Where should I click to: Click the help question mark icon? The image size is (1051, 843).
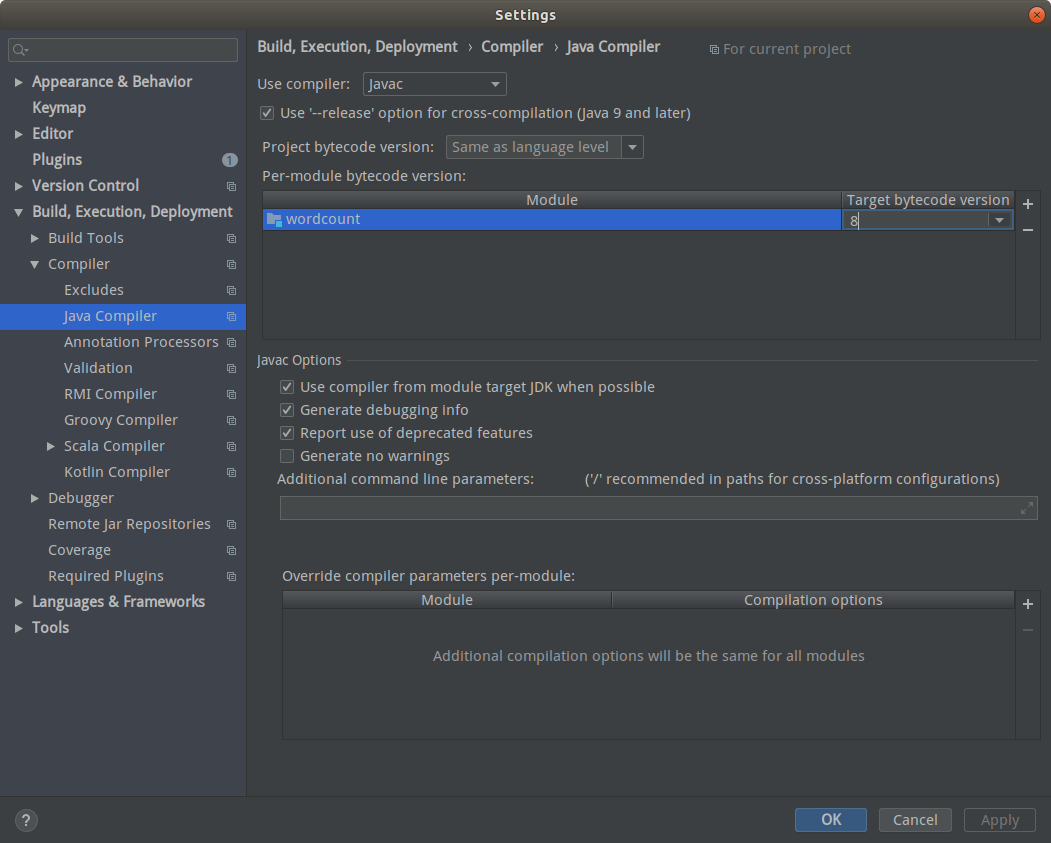click(27, 820)
